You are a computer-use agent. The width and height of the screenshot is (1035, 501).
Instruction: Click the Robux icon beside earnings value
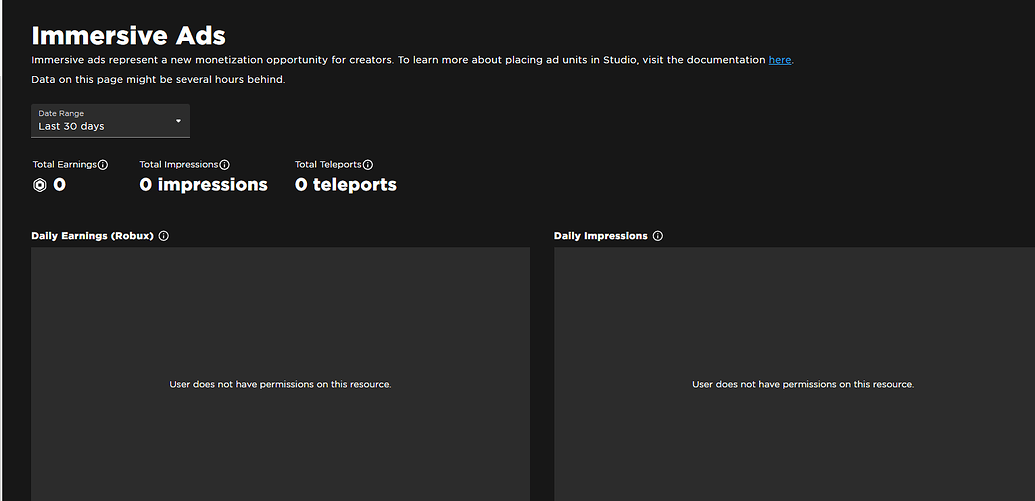point(40,185)
